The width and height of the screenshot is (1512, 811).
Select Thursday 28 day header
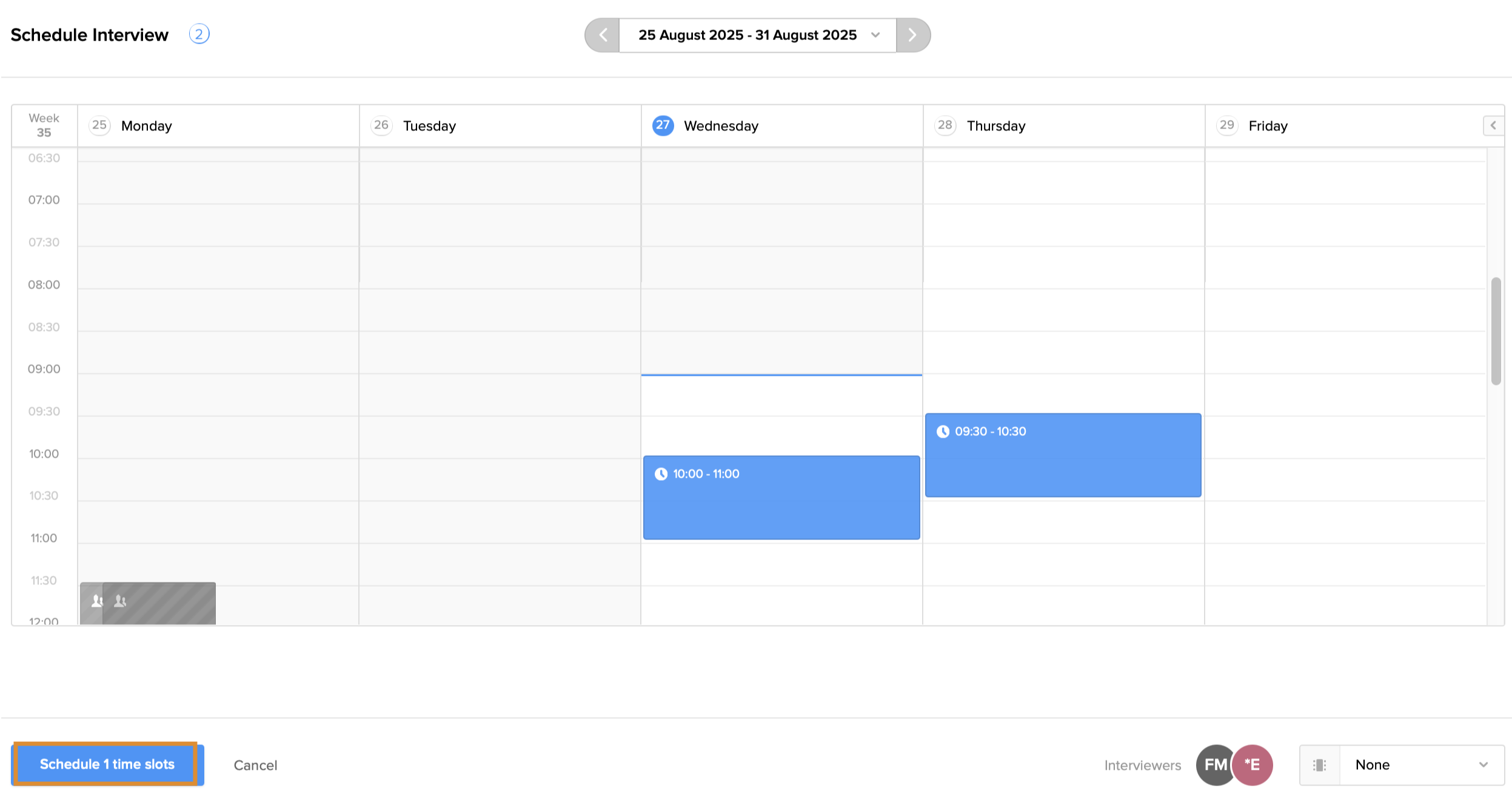tap(995, 126)
